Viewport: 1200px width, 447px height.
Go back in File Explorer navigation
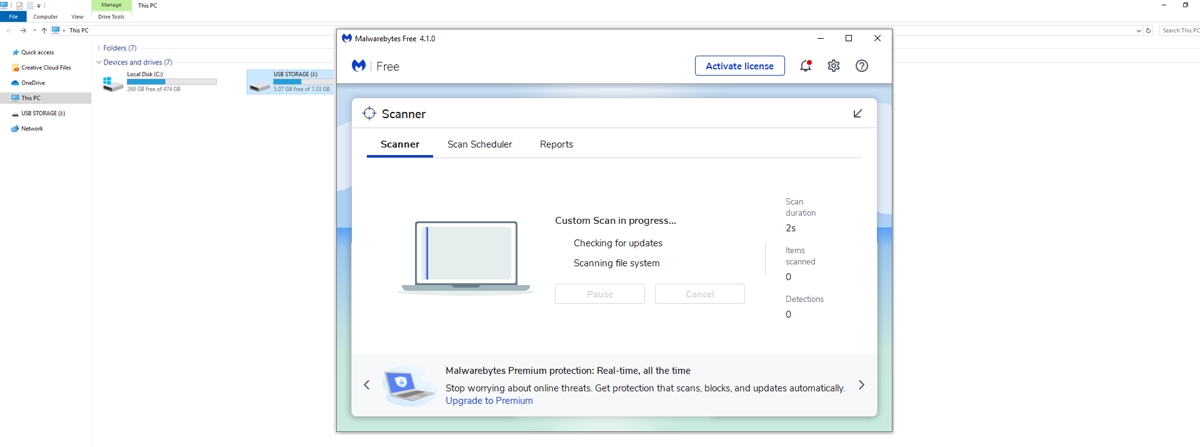click(10, 31)
